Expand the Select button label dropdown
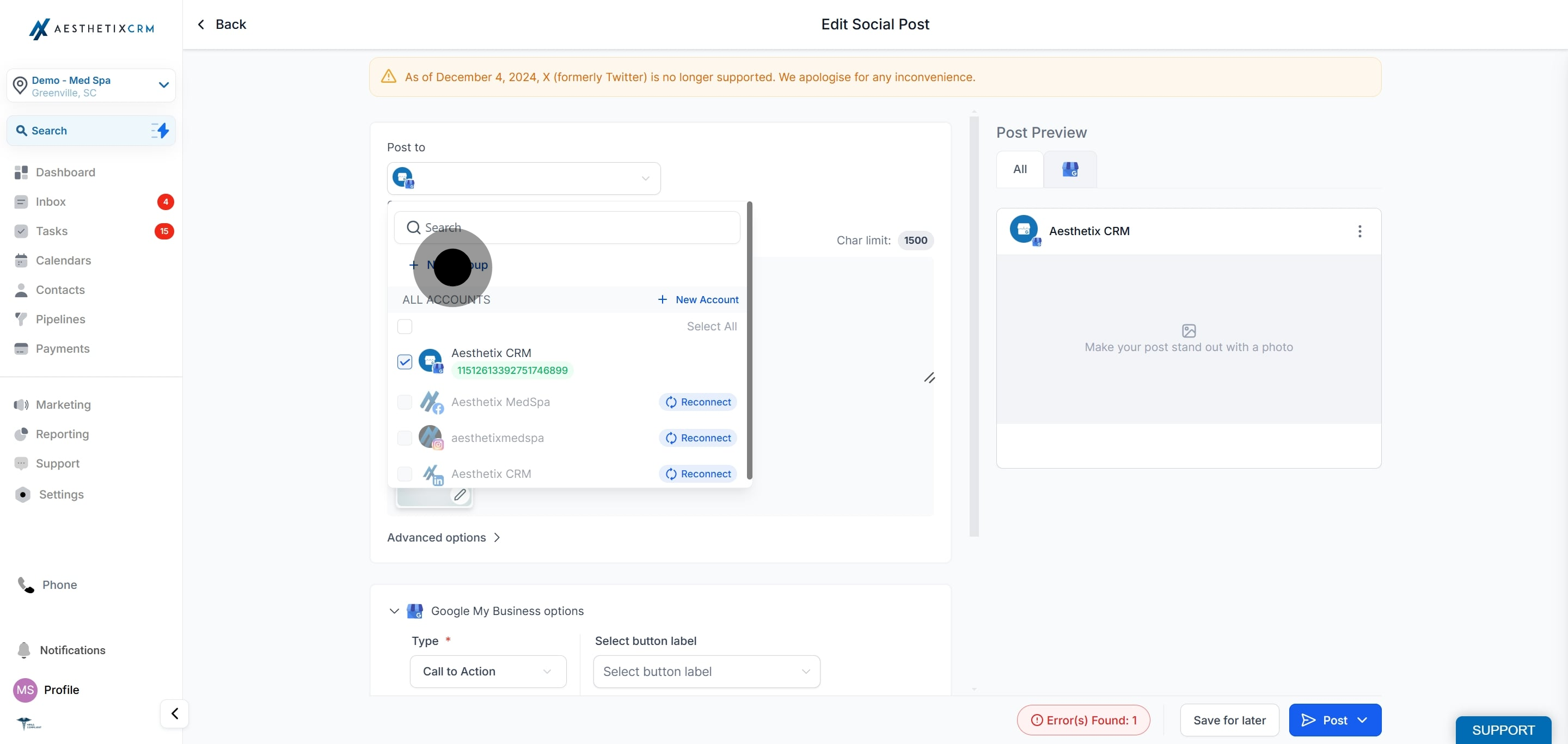 coord(707,672)
